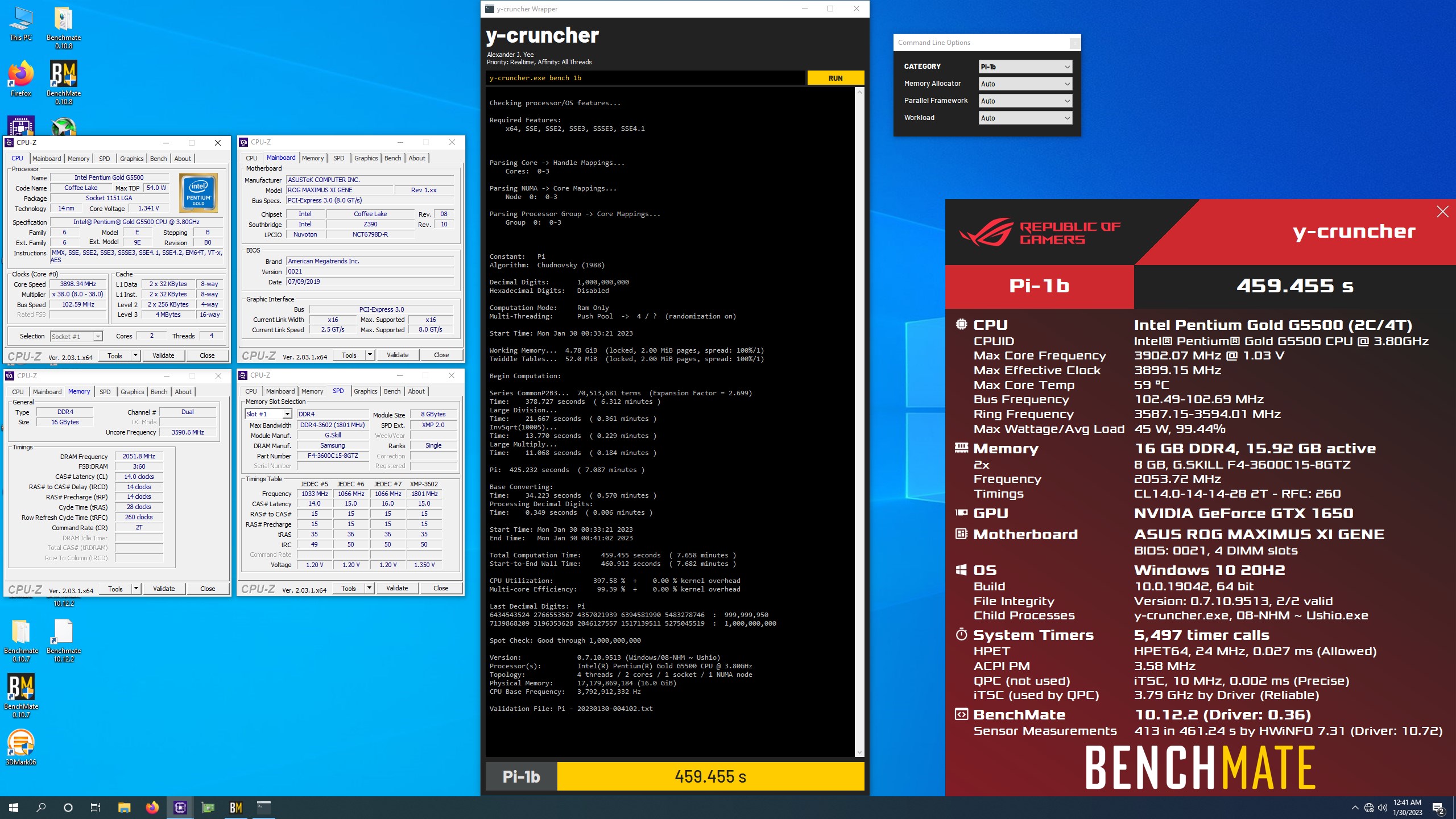Click the y-cruncher command line field
The height and width of the screenshot is (819, 1456).
coord(645,78)
